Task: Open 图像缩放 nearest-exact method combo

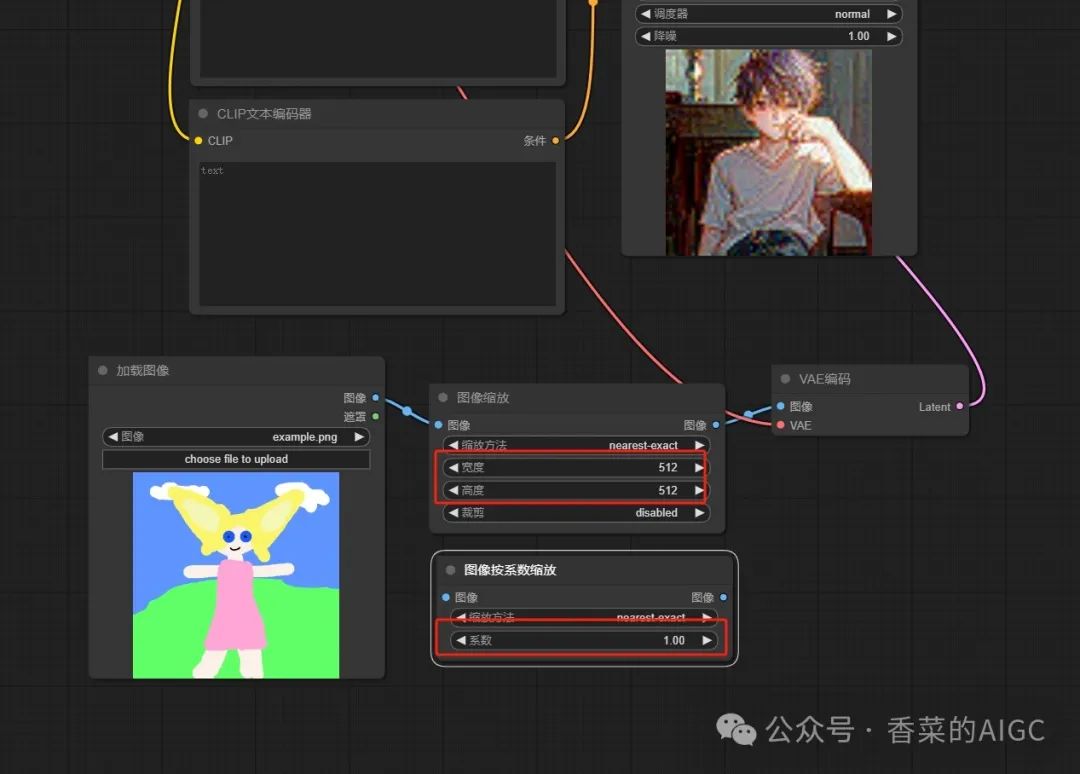Action: [577, 445]
